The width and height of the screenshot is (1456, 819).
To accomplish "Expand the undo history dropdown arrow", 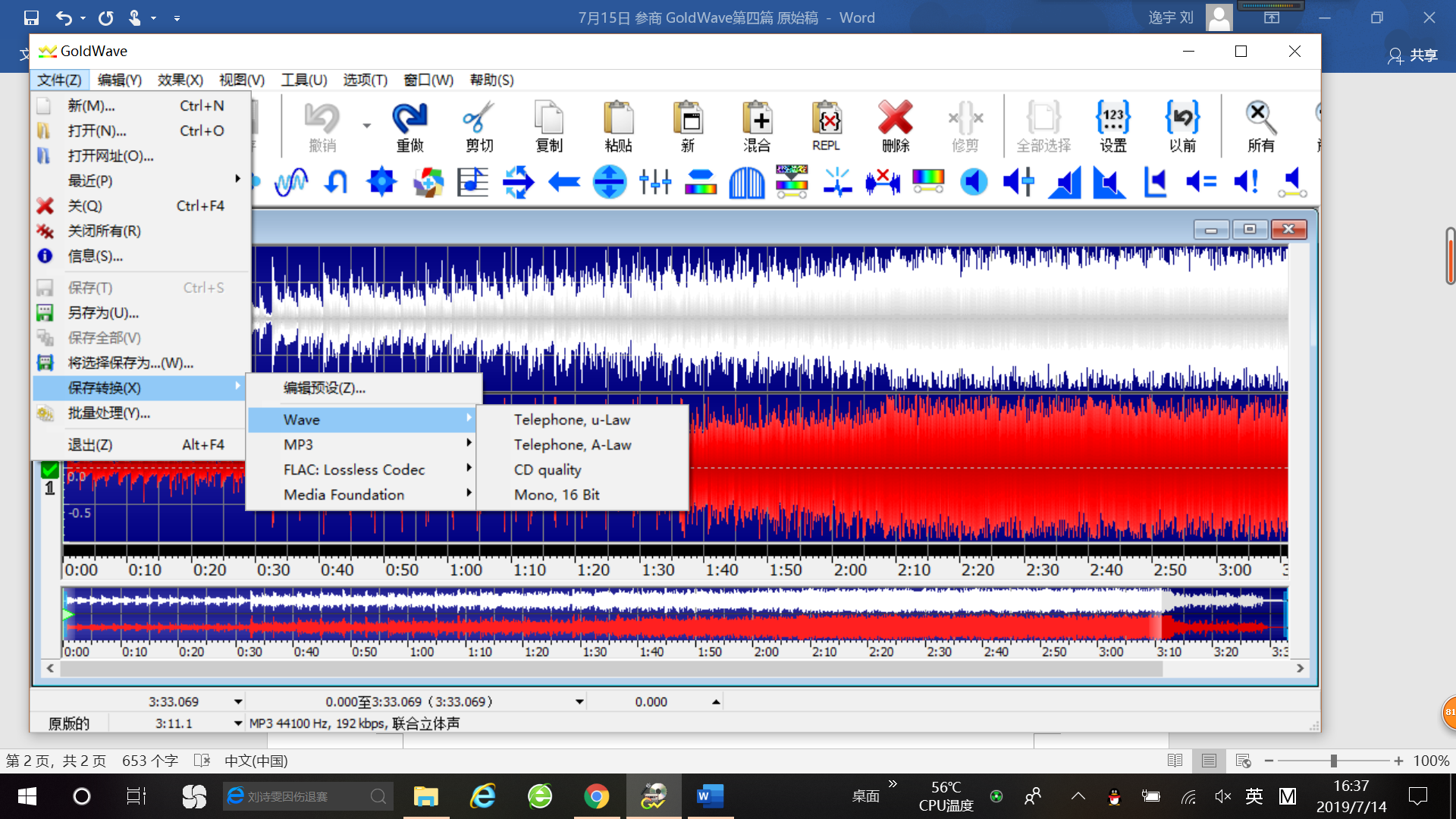I will pos(367,126).
